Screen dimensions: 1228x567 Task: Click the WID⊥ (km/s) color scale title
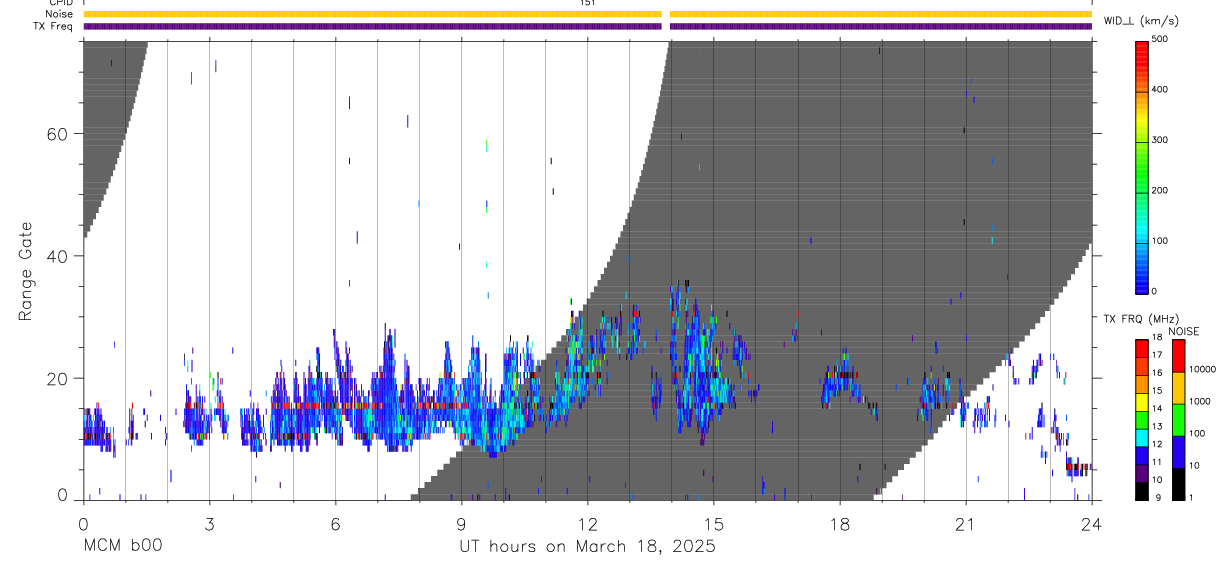coord(1141,20)
